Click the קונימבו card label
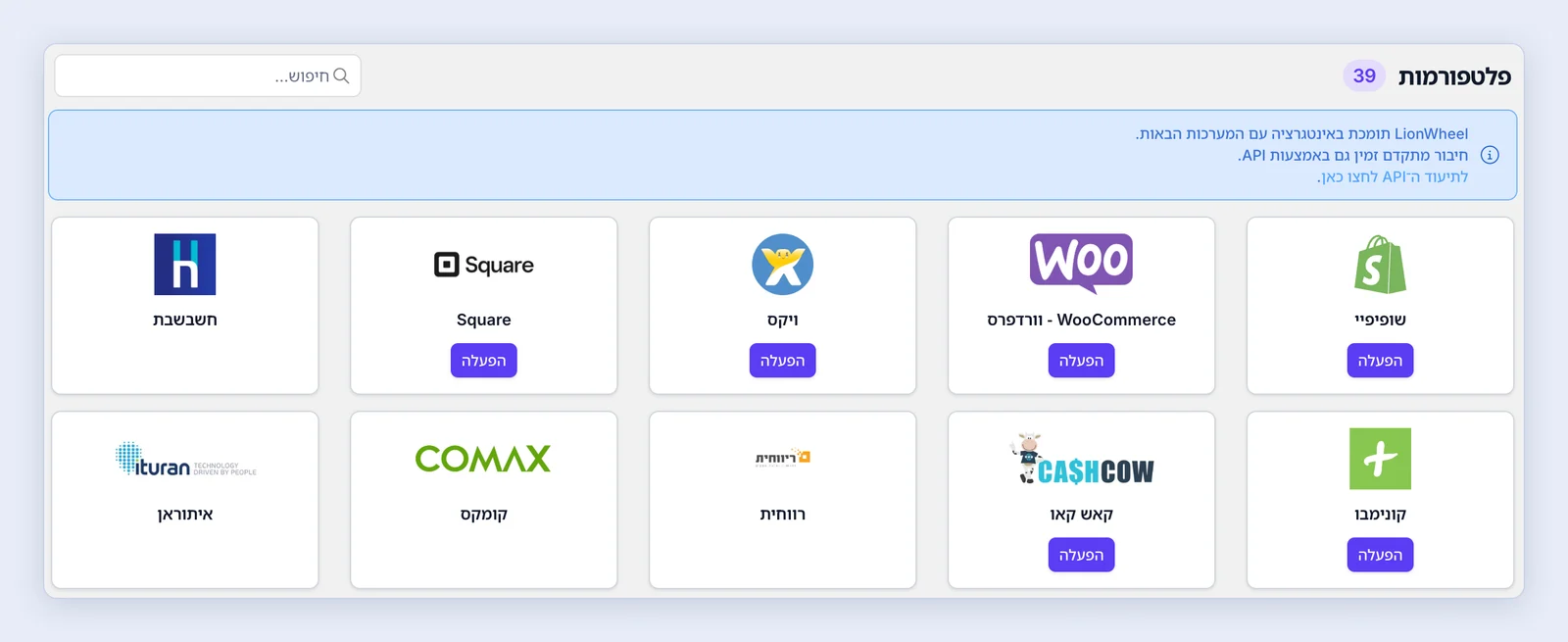The width and height of the screenshot is (1568, 642). [1380, 514]
